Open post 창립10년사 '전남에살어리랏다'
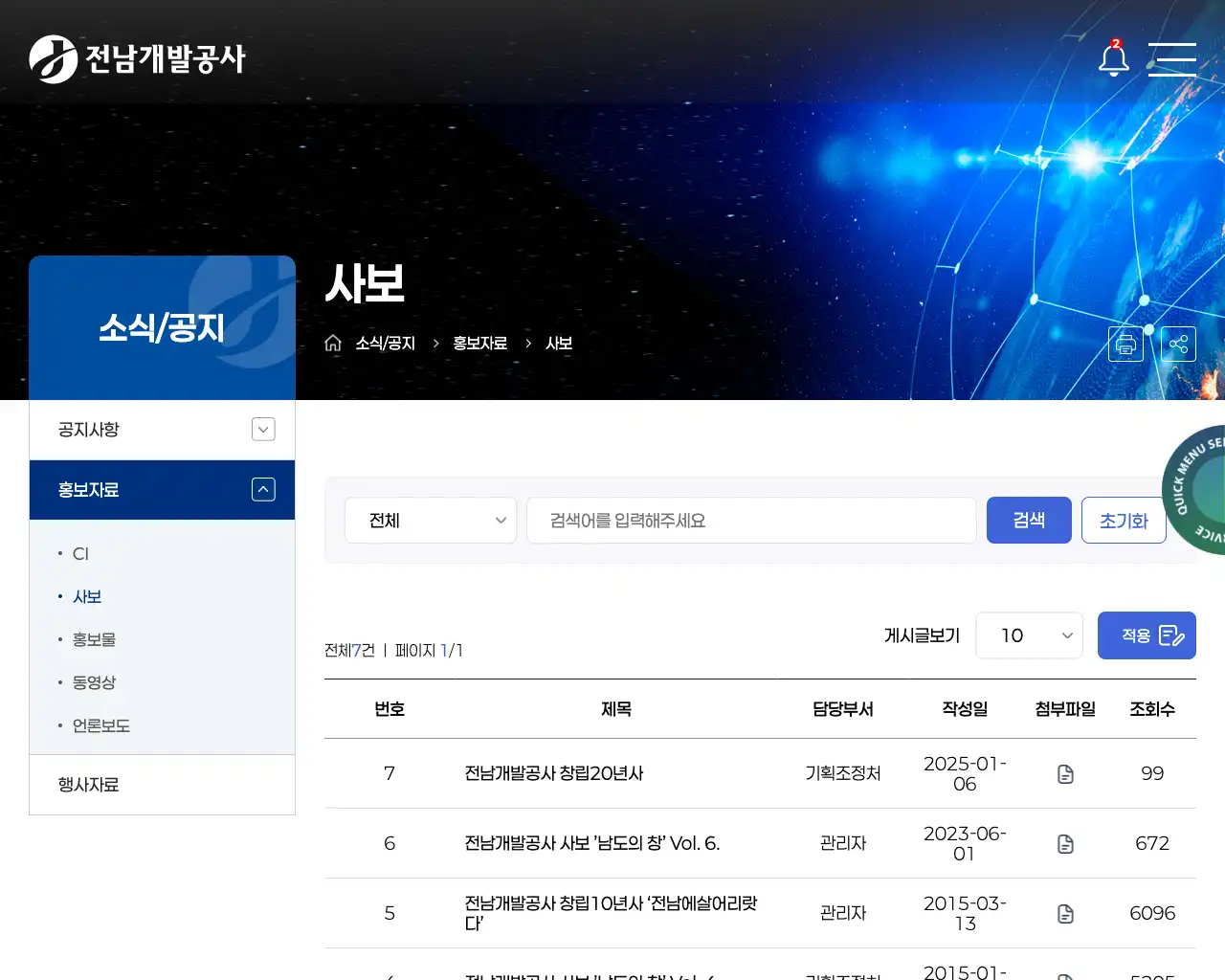This screenshot has height=980, width=1225. point(611,913)
